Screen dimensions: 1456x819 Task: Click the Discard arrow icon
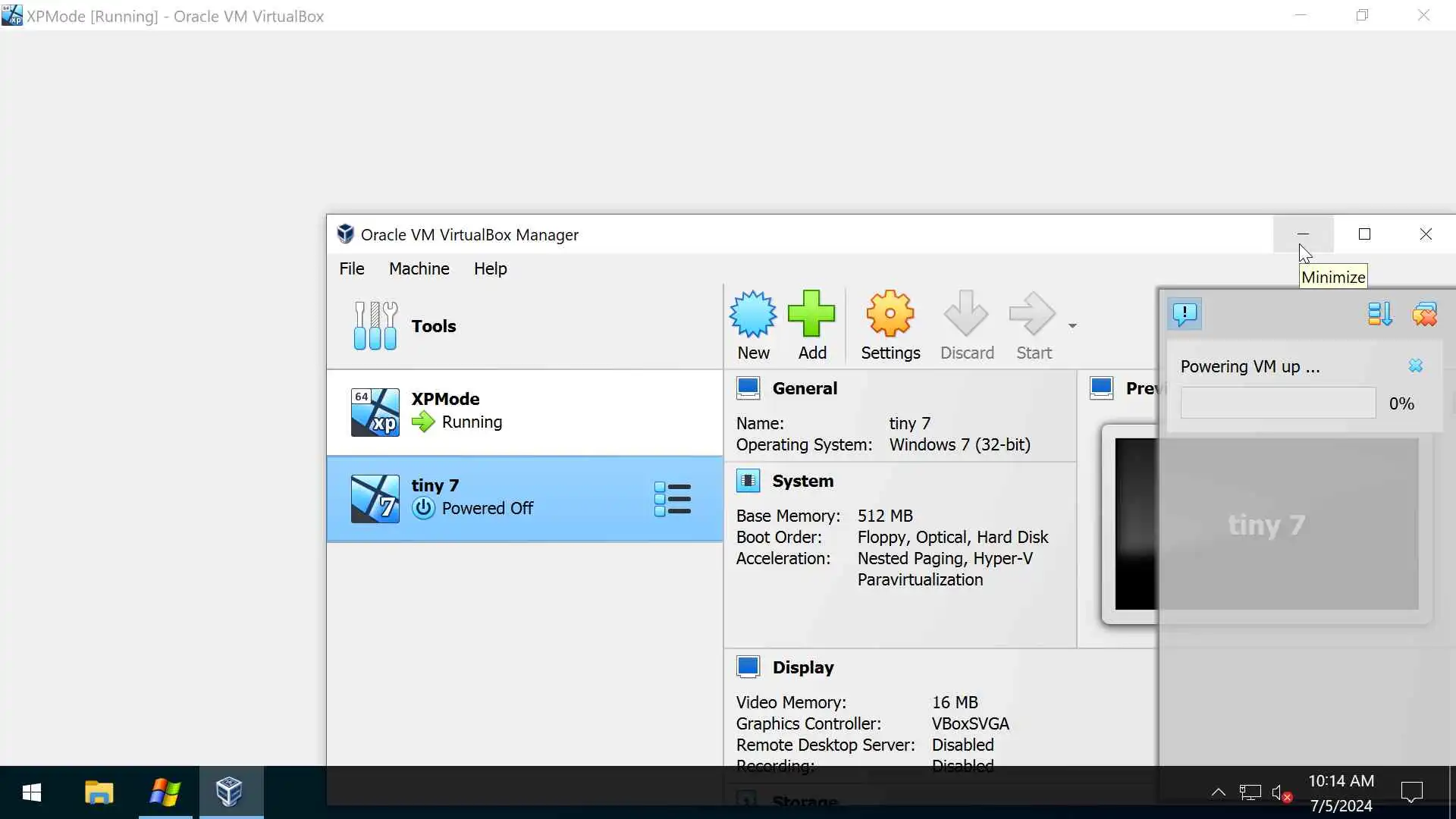pos(966,314)
